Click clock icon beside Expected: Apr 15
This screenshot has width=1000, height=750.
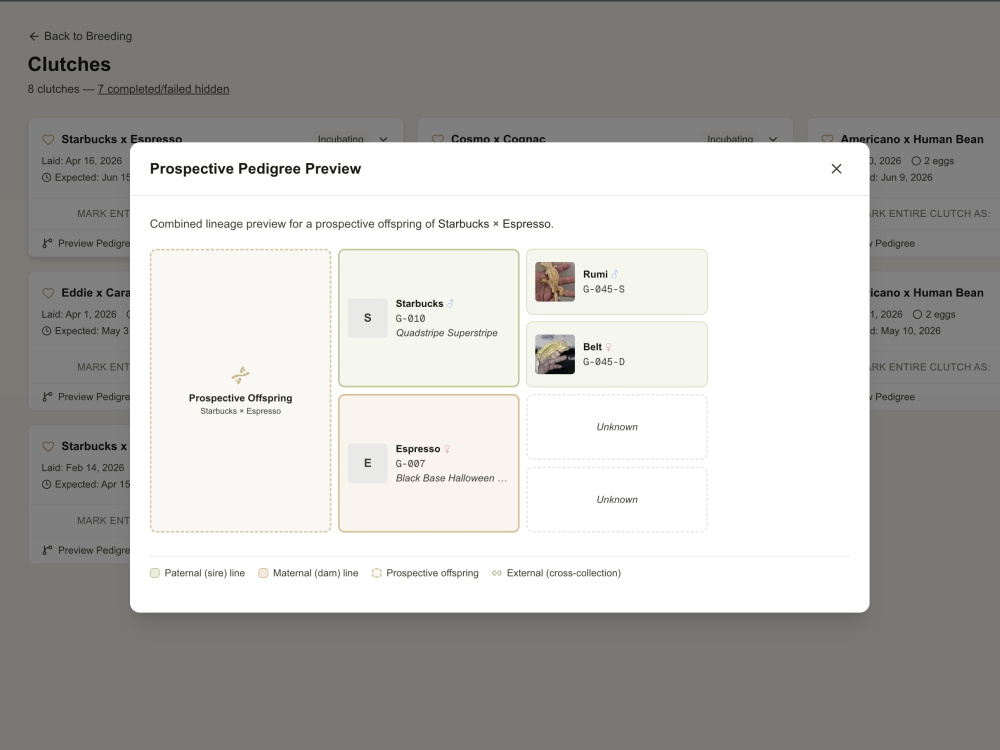(47, 485)
